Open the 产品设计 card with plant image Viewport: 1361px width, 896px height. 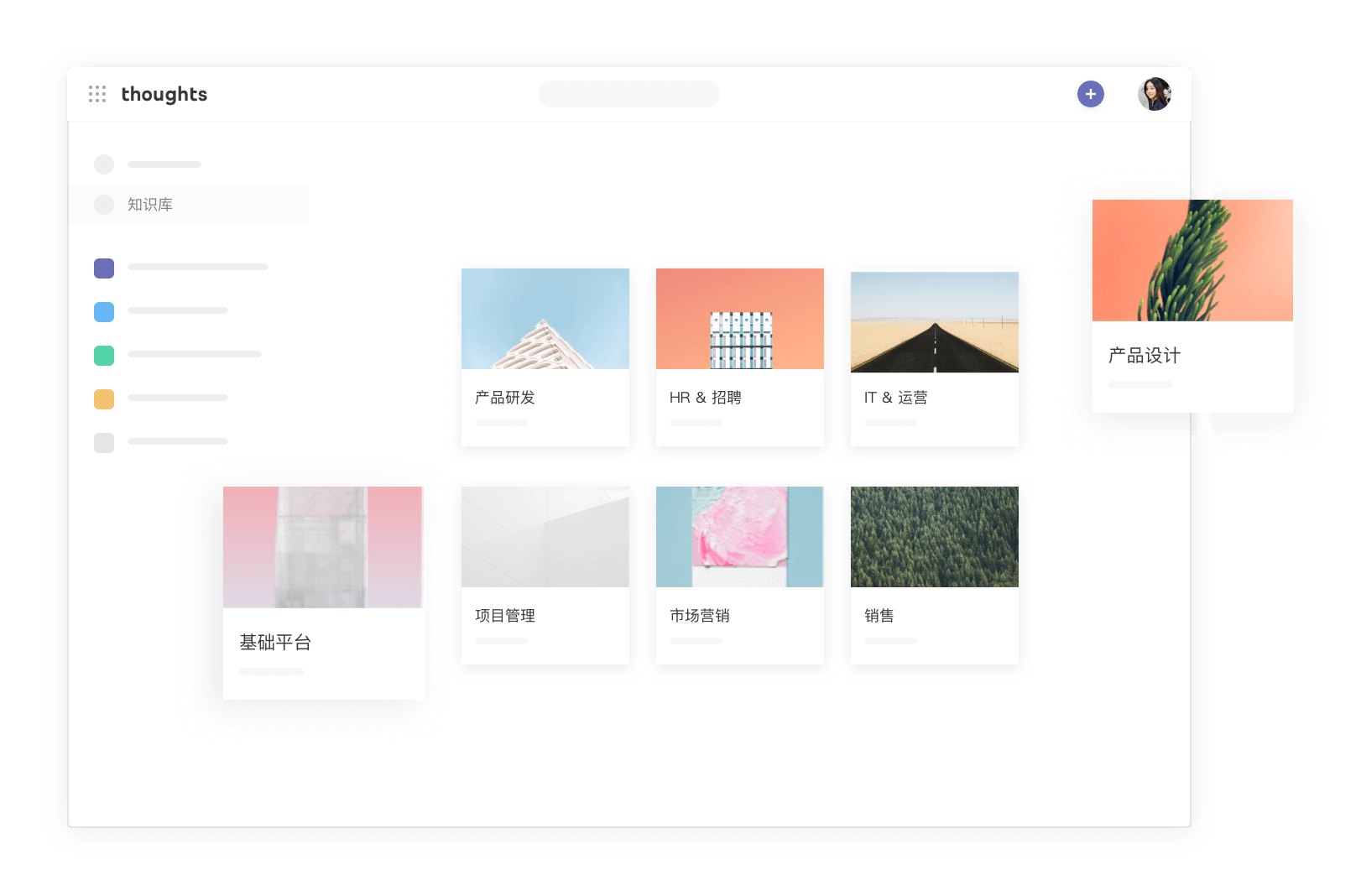(x=1192, y=305)
